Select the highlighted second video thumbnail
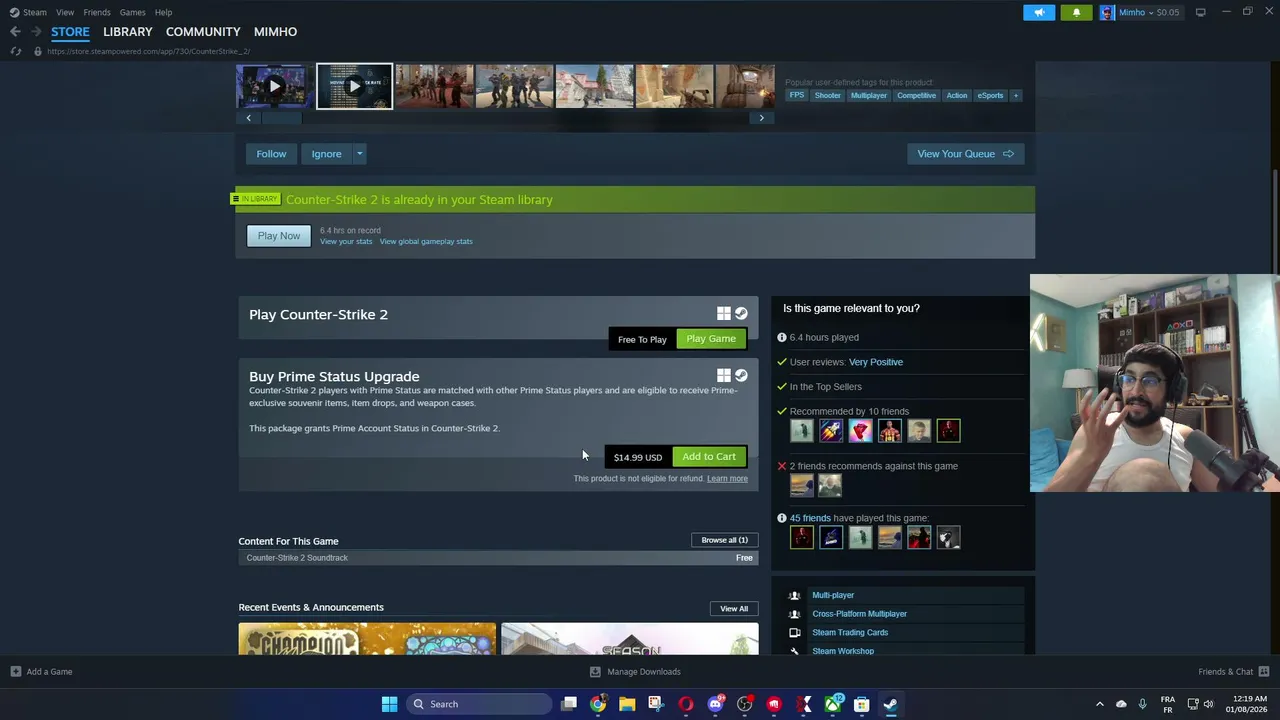1280x720 pixels. click(x=355, y=86)
